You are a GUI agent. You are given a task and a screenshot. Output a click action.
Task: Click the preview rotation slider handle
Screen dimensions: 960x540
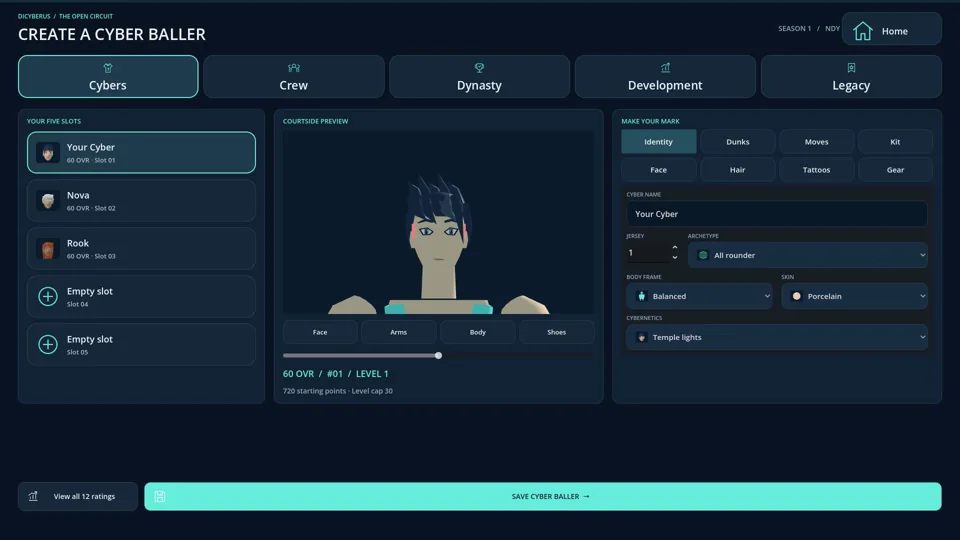(438, 355)
